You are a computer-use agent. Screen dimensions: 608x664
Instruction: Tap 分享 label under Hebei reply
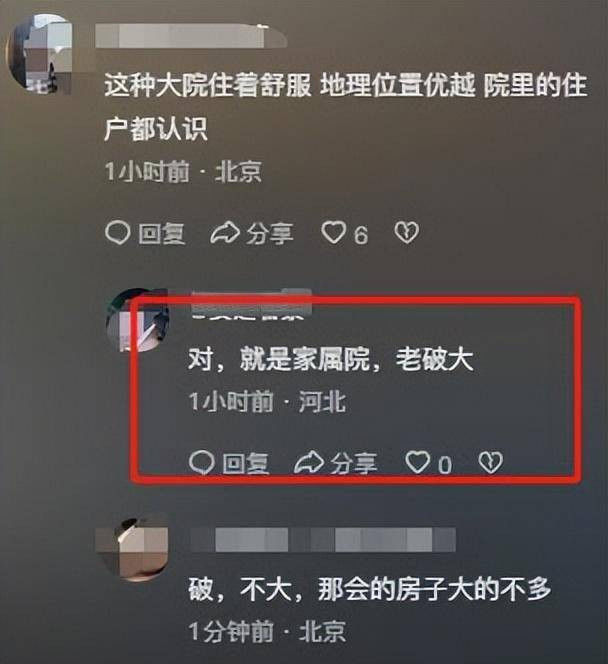pos(354,463)
